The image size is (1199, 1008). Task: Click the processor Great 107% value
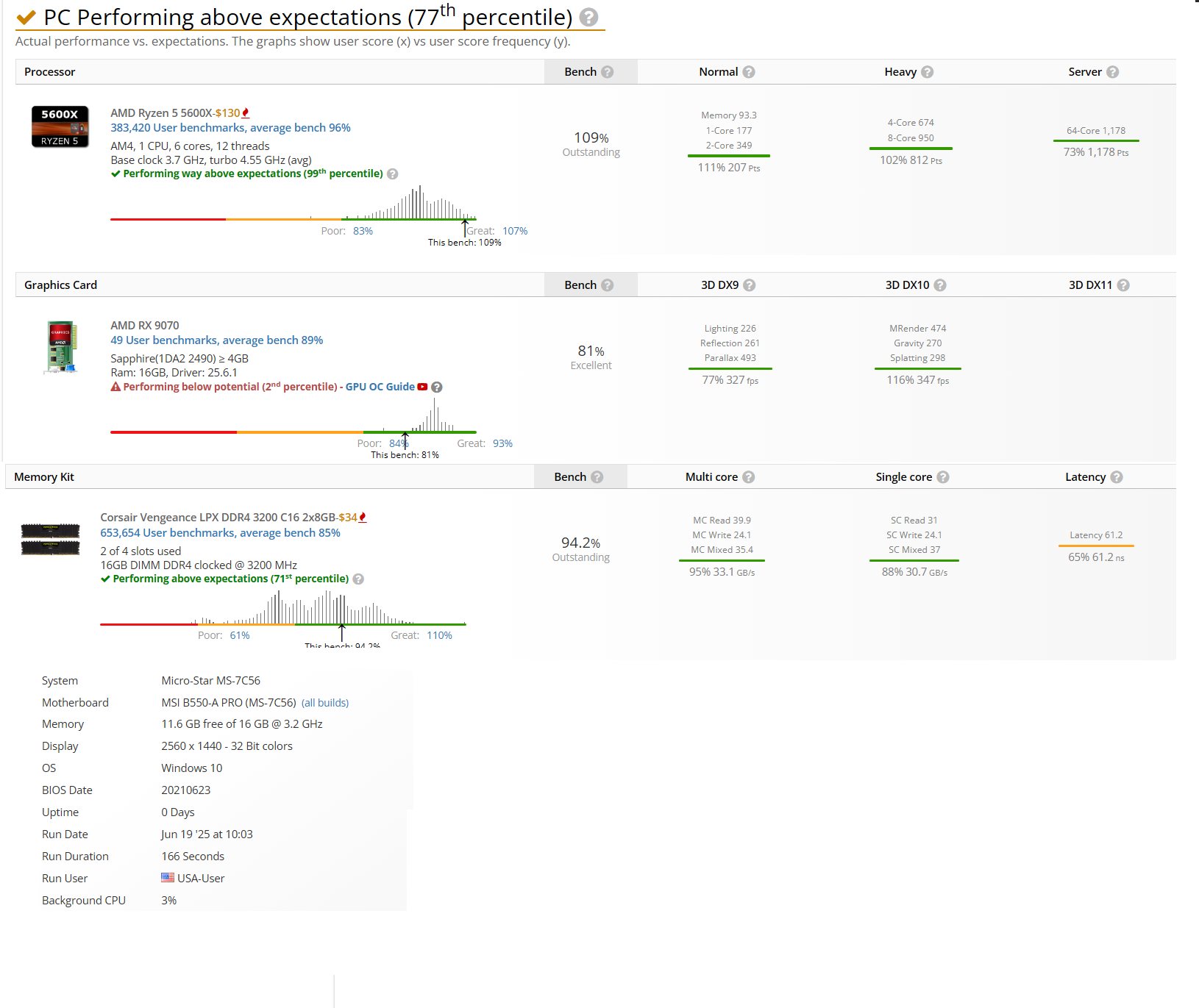coord(515,231)
